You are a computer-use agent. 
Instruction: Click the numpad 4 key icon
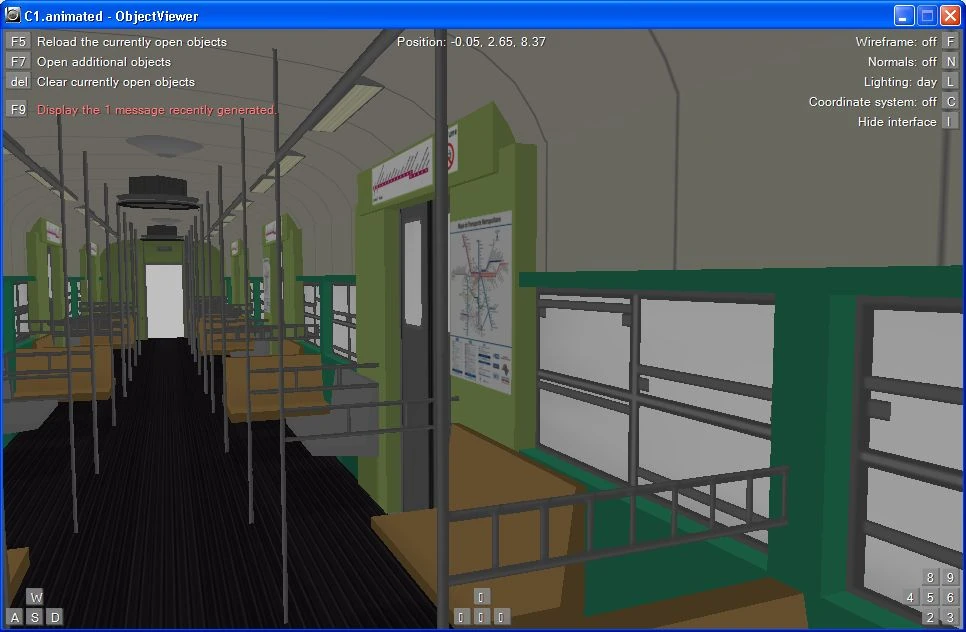[910, 597]
